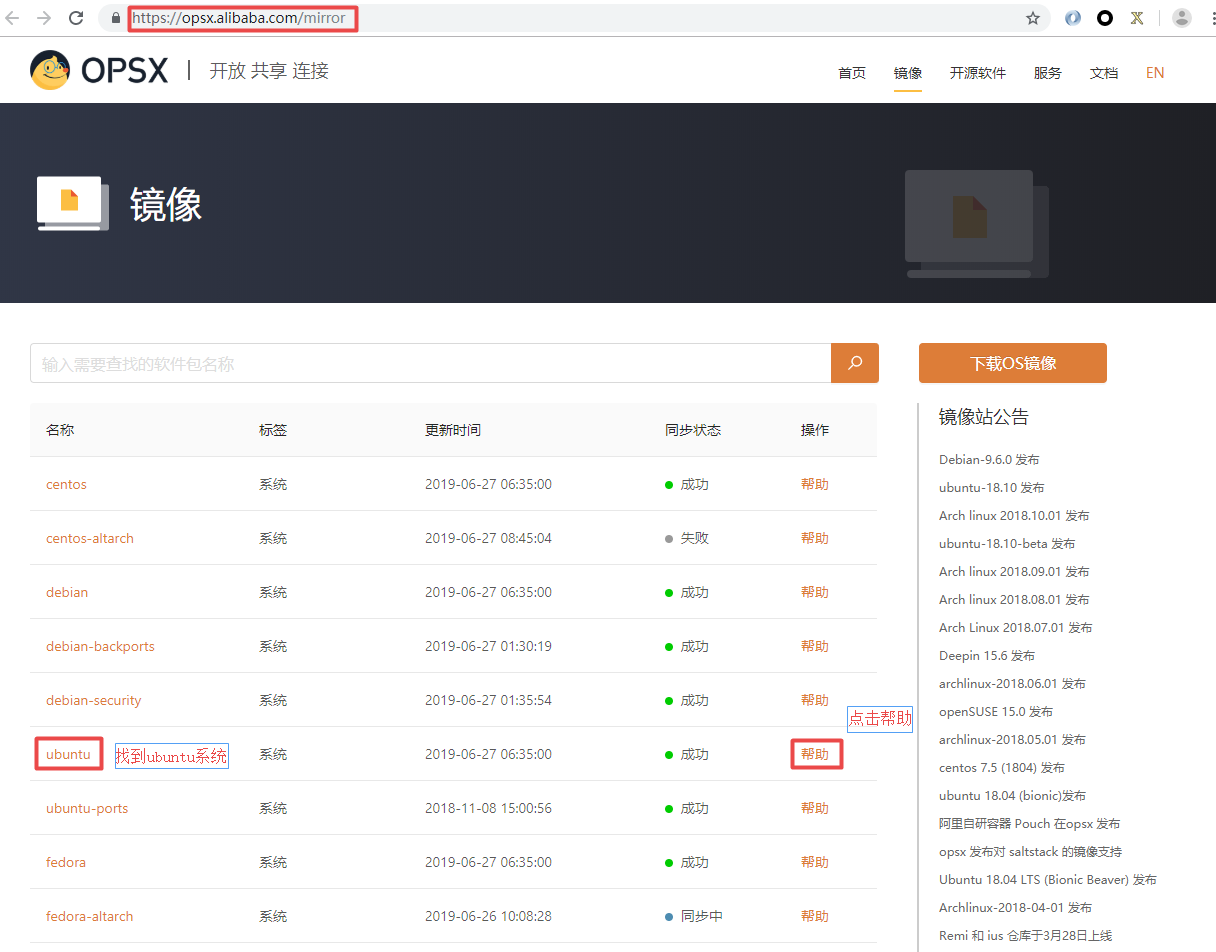Viewport: 1216px width, 952px height.
Task: Click the address bar URL
Action: 240,18
